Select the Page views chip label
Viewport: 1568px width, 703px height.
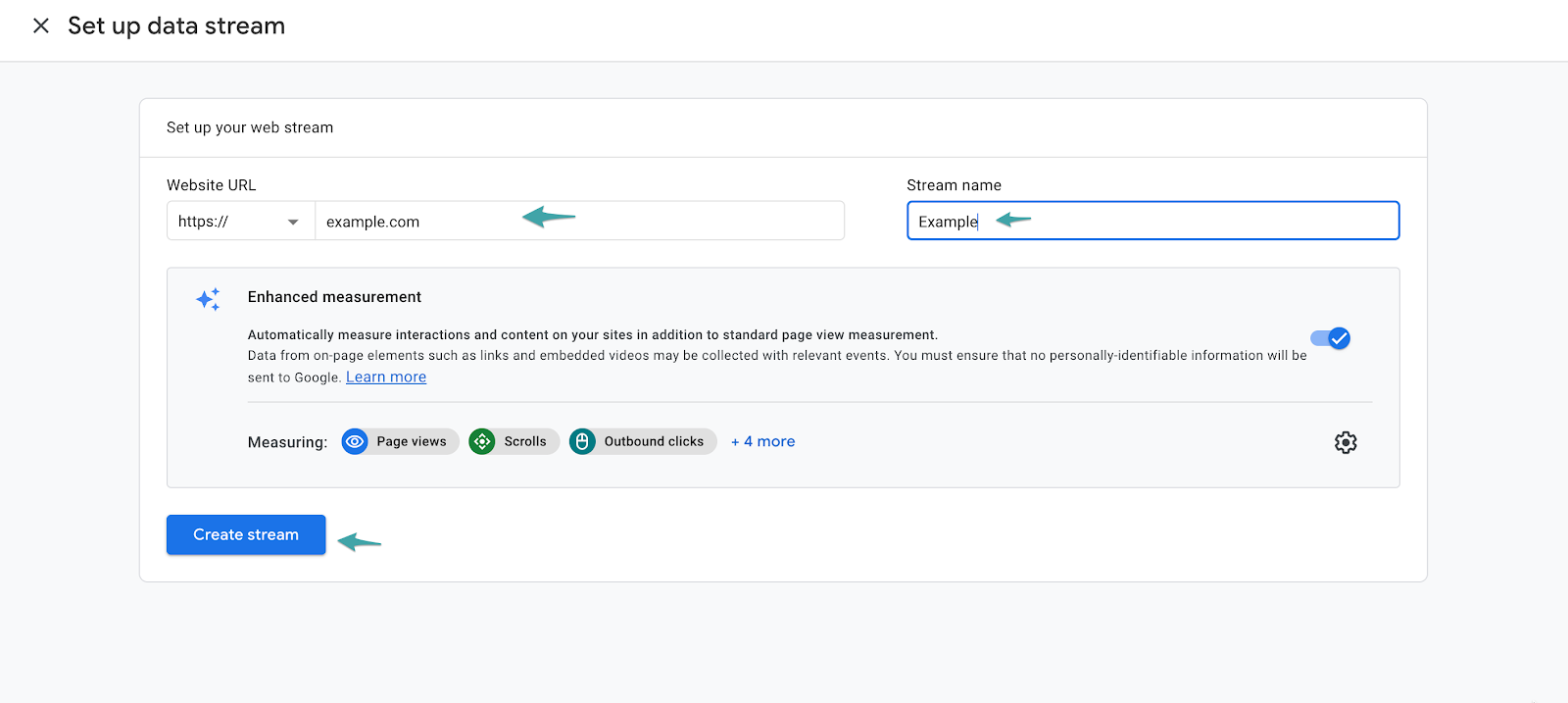tap(412, 442)
